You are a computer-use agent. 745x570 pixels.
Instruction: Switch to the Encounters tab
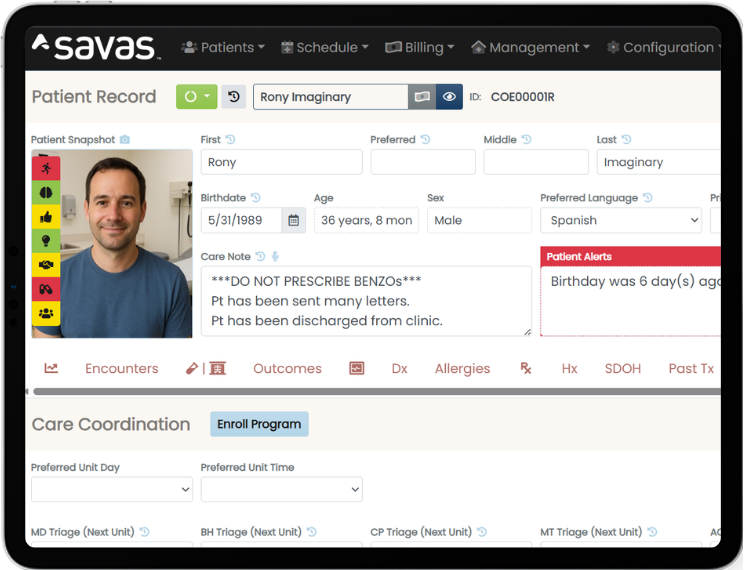coord(122,369)
